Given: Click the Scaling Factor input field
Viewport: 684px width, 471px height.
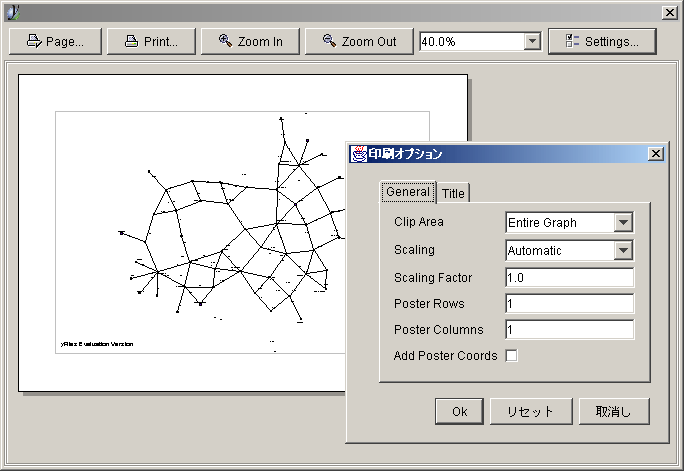Looking at the screenshot, I should [569, 277].
